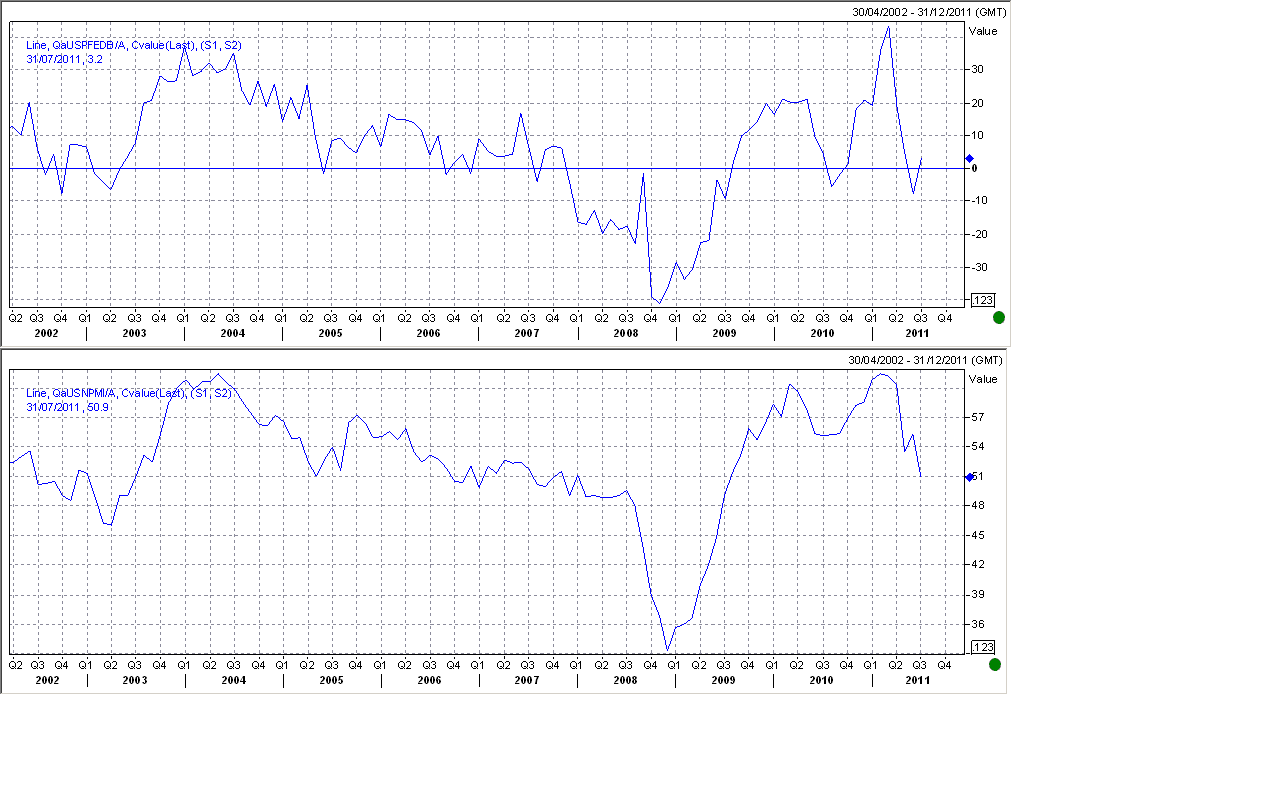Click the blue diamond marker on top chart axis
Image resolution: width=1267 pixels, height=798 pixels.
click(969, 158)
